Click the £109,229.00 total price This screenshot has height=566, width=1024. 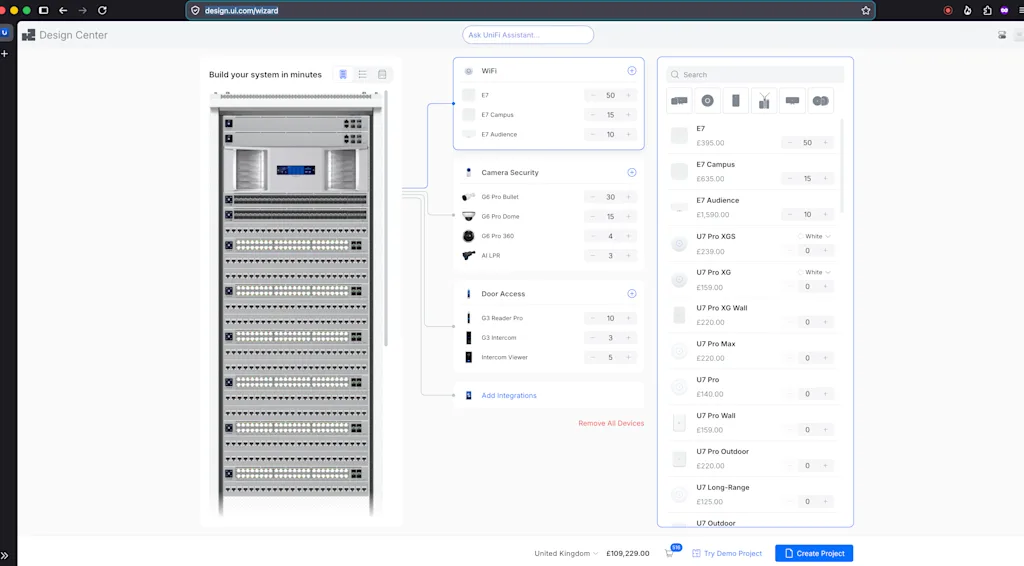pyautogui.click(x=628, y=553)
